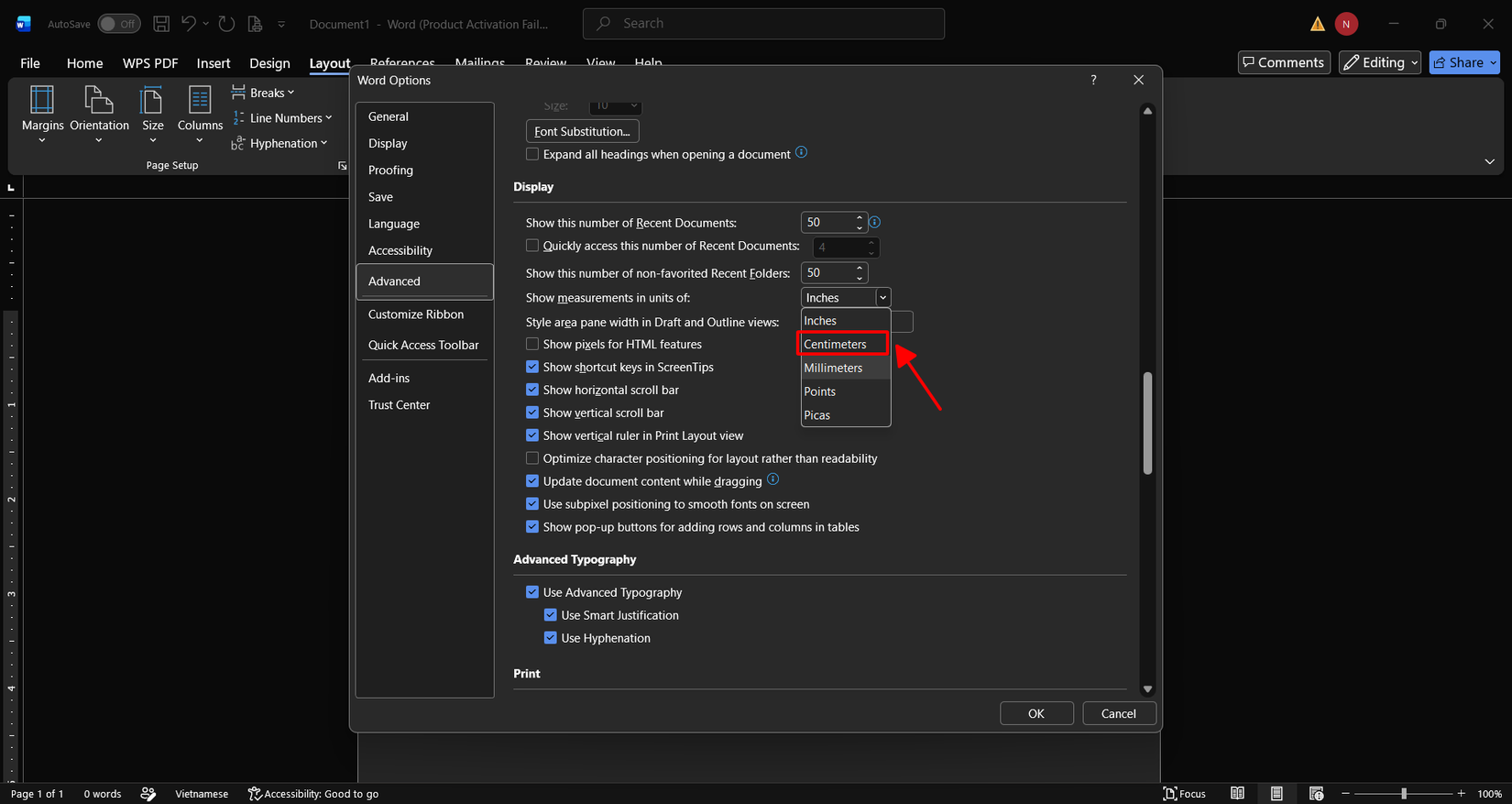Toggle the AutoSave switch
1512x804 pixels.
pyautogui.click(x=119, y=24)
